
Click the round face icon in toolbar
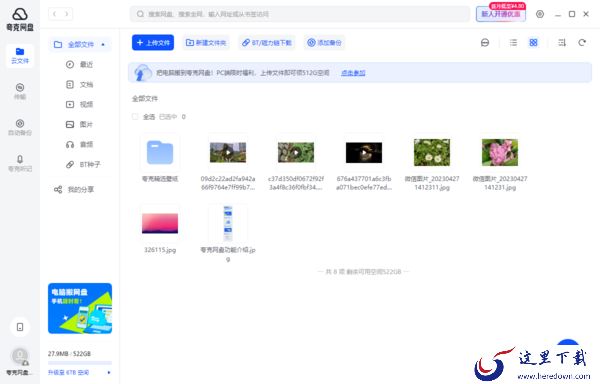[x=485, y=42]
